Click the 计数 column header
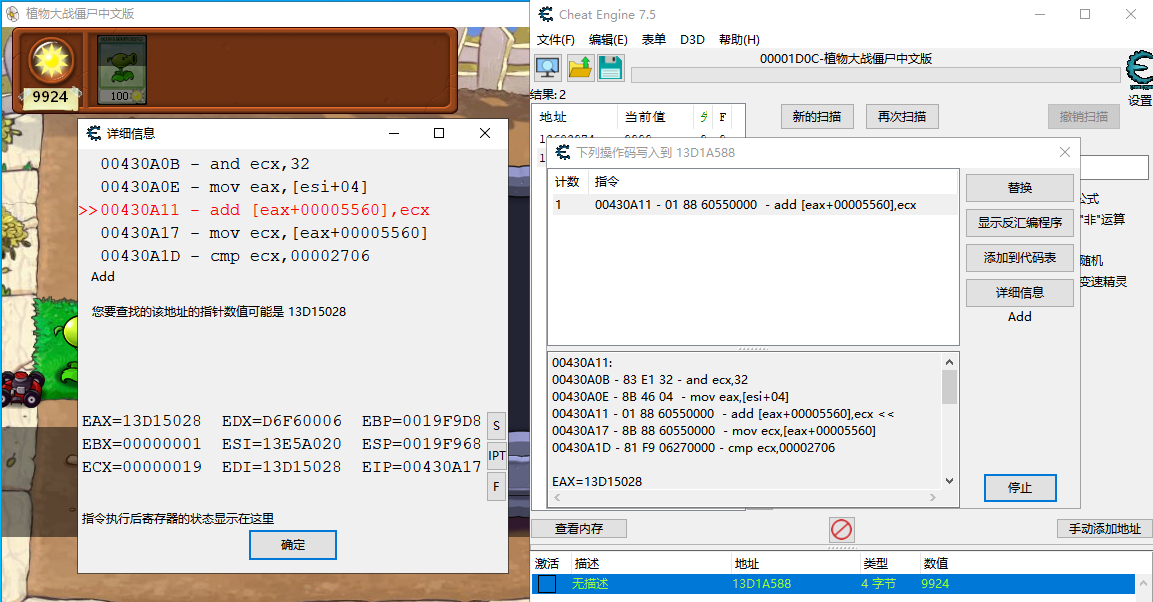 click(567, 182)
